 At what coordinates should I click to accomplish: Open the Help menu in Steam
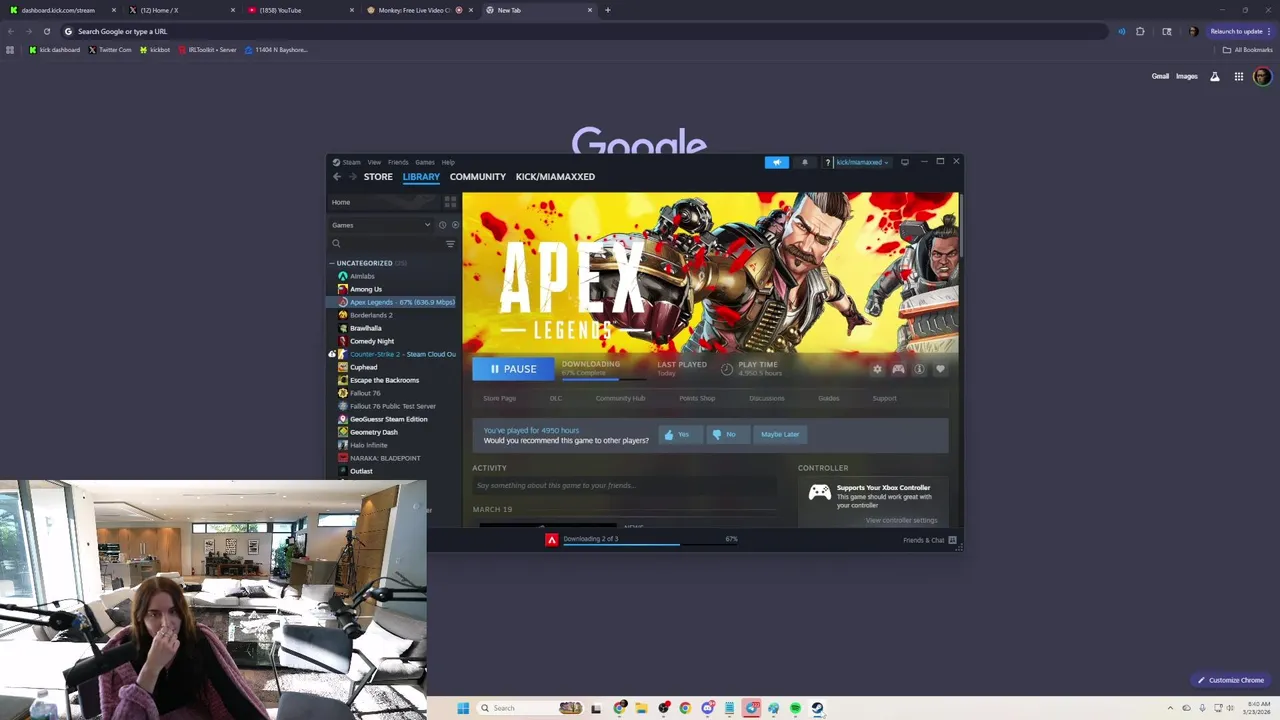tap(448, 162)
